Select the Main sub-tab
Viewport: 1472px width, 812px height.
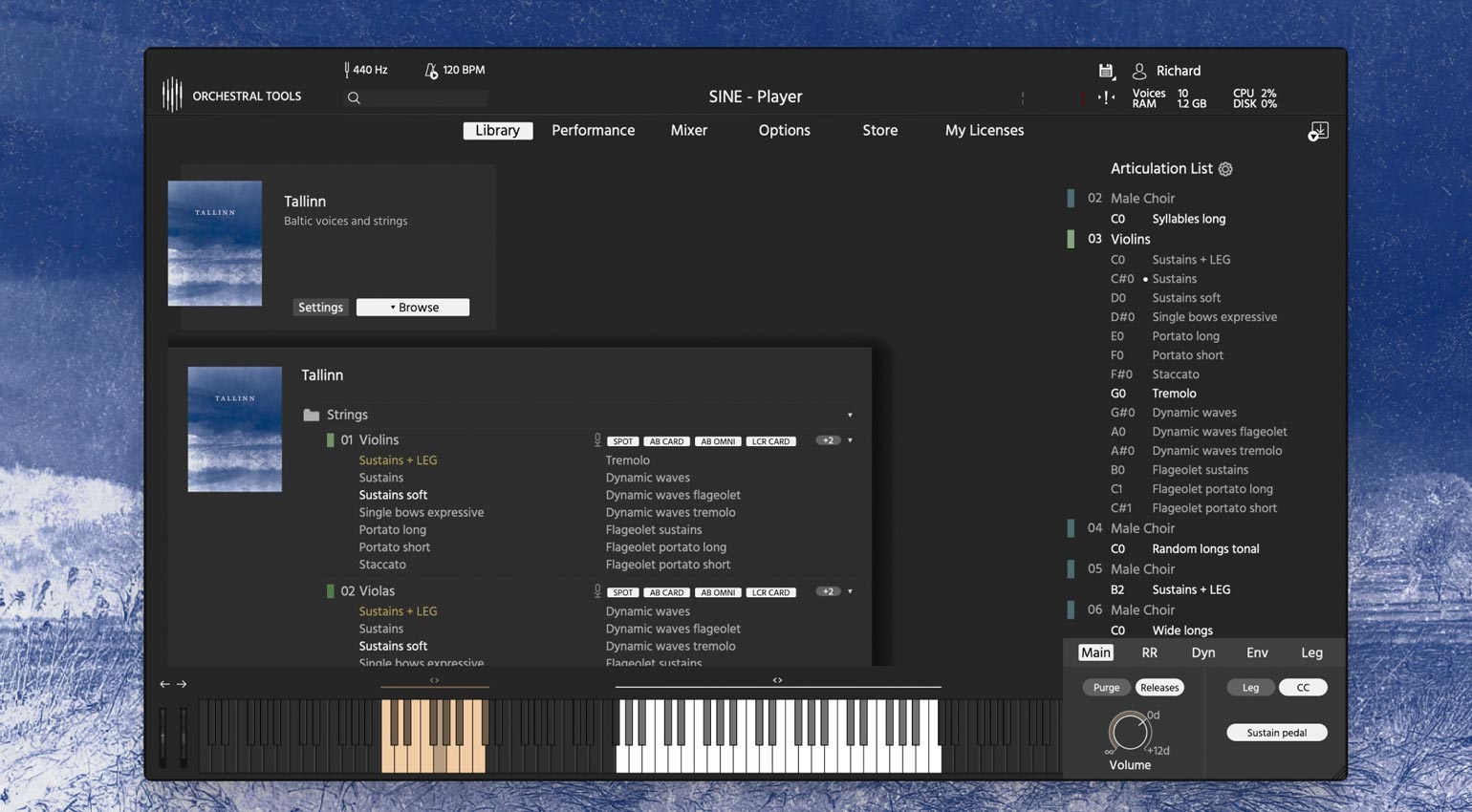[1095, 652]
